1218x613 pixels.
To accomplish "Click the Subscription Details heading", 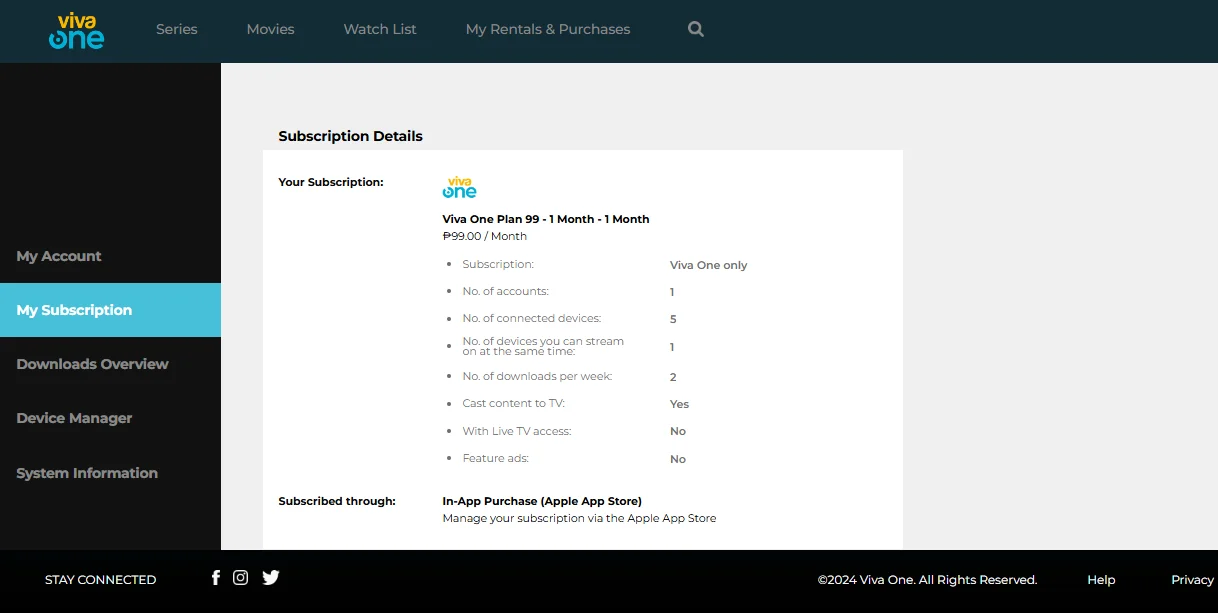I will click(x=350, y=136).
